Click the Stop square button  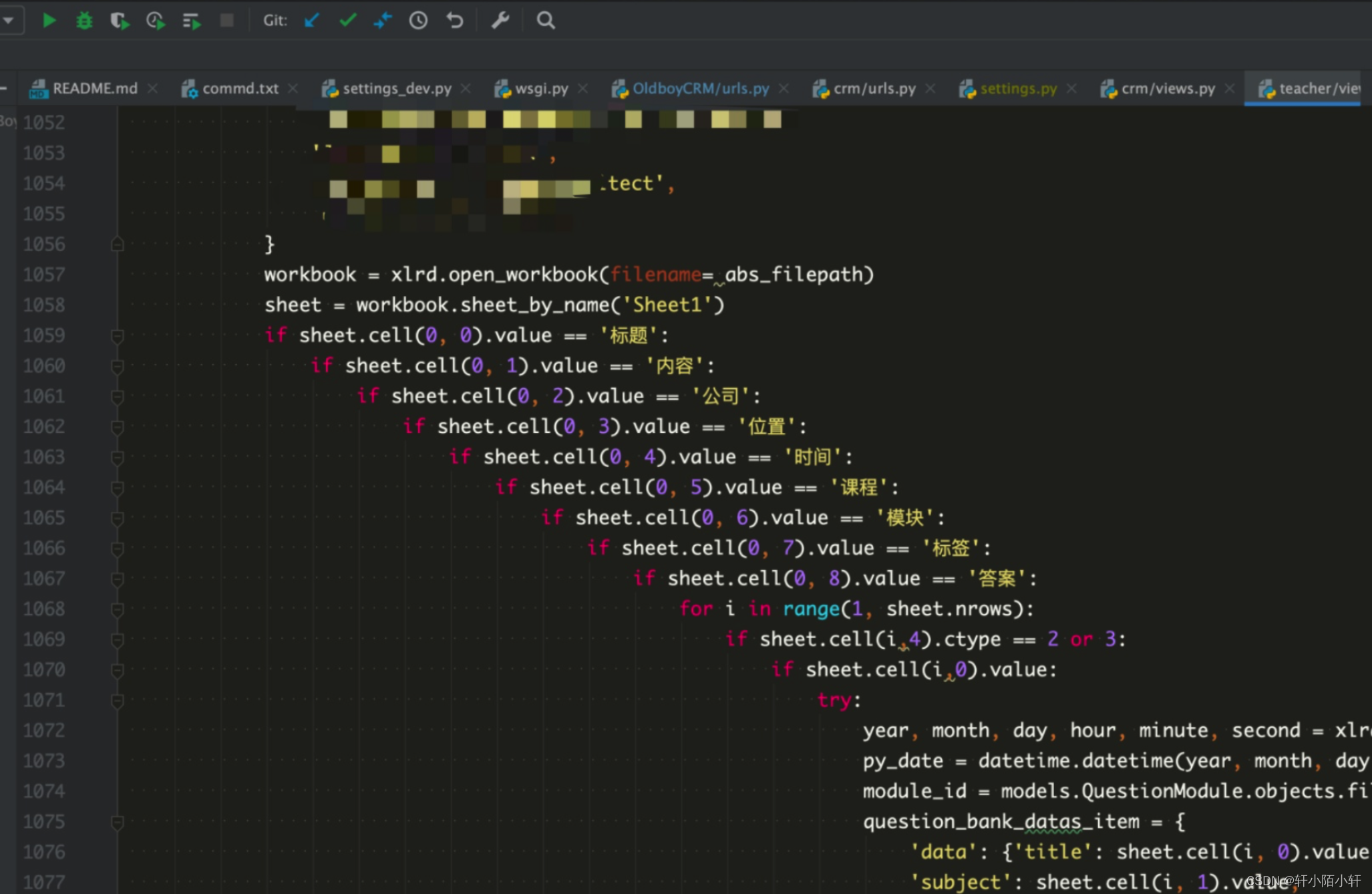(x=227, y=21)
